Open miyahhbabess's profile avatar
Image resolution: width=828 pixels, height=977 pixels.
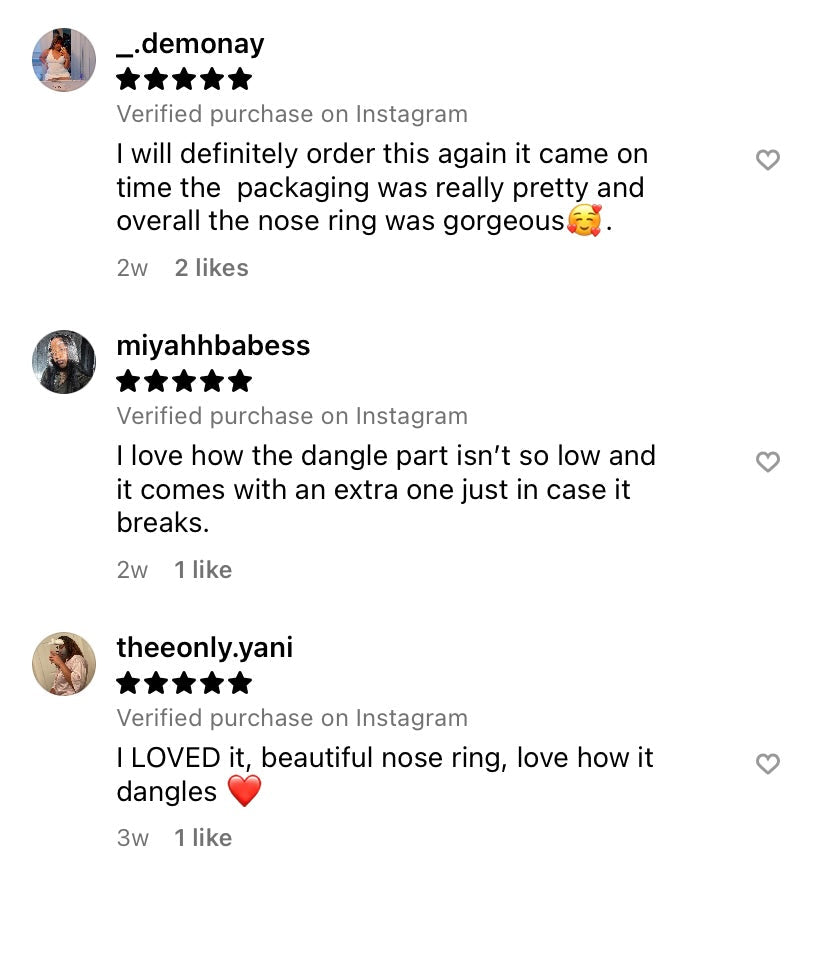pyautogui.click(x=64, y=362)
